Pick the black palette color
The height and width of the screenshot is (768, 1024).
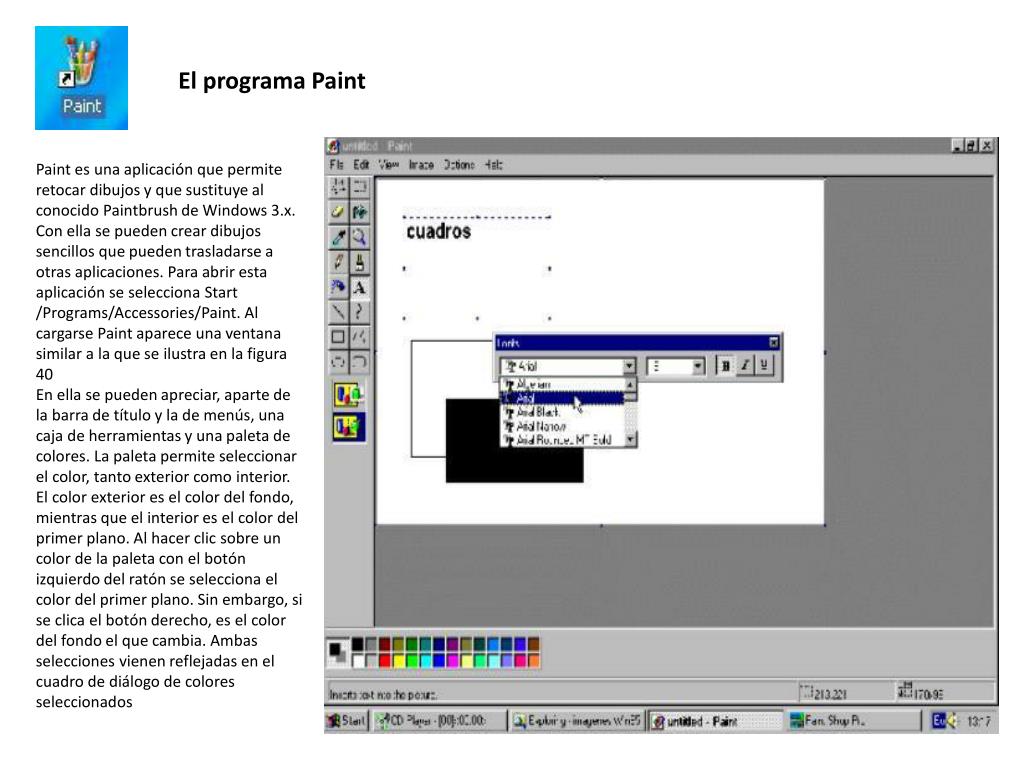(357, 645)
